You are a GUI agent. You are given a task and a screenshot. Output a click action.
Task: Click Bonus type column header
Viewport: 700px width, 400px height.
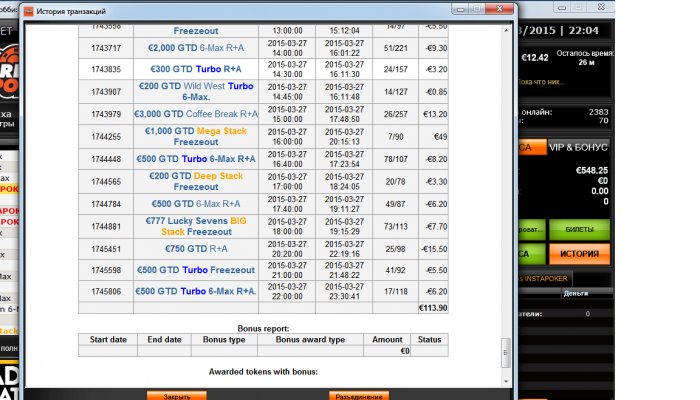224,339
